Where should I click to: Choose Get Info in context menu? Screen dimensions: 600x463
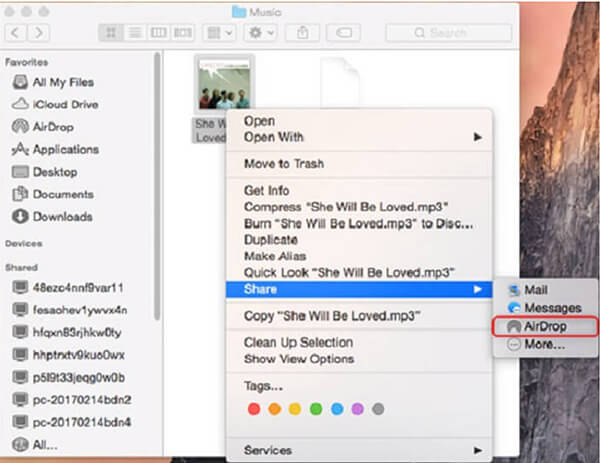[359, 191]
